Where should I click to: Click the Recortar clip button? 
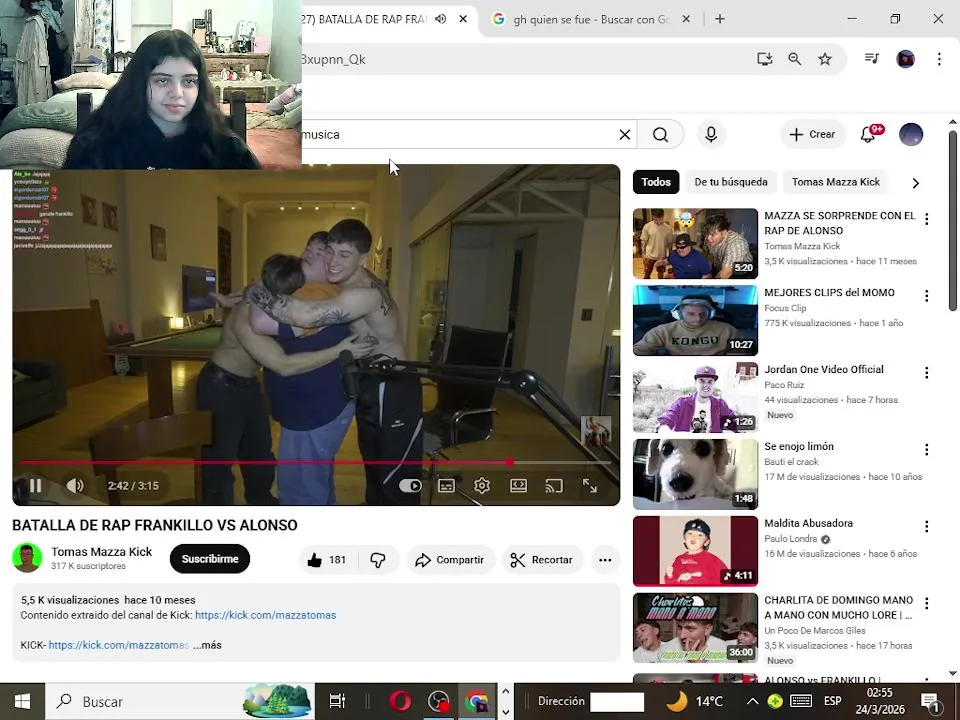pyautogui.click(x=541, y=560)
